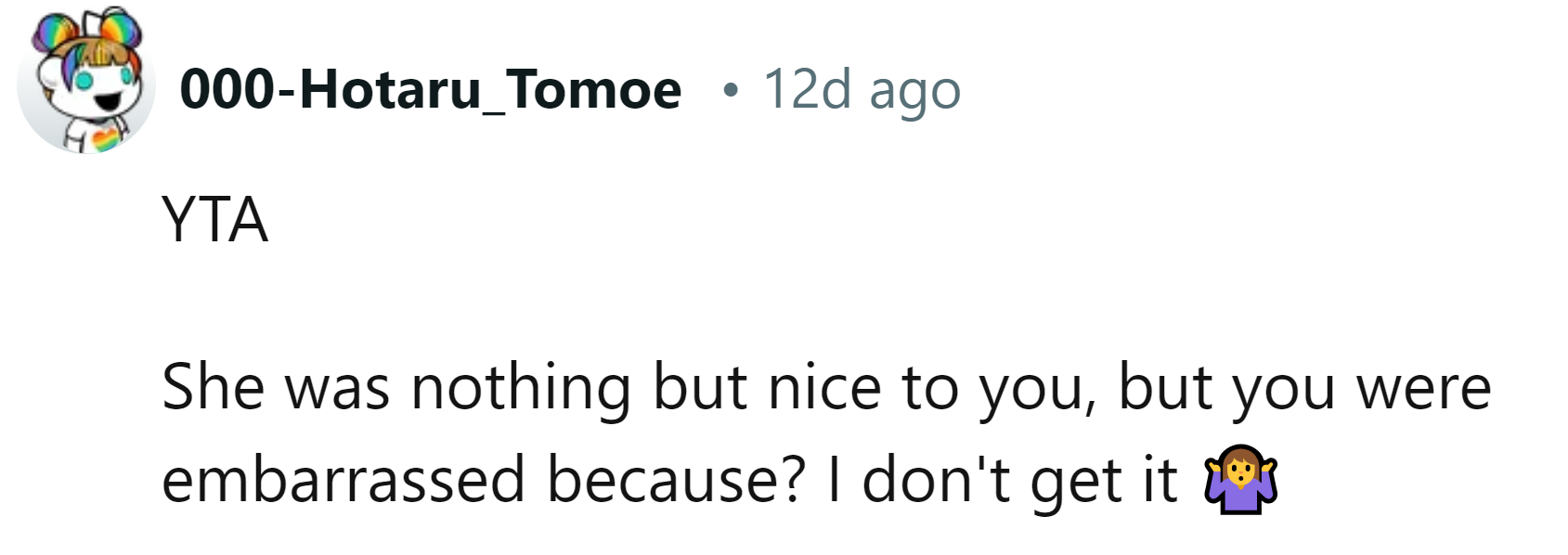Image resolution: width=1568 pixels, height=555 pixels.
Task: Click the bullet separator before the timestamp
Action: point(732,90)
